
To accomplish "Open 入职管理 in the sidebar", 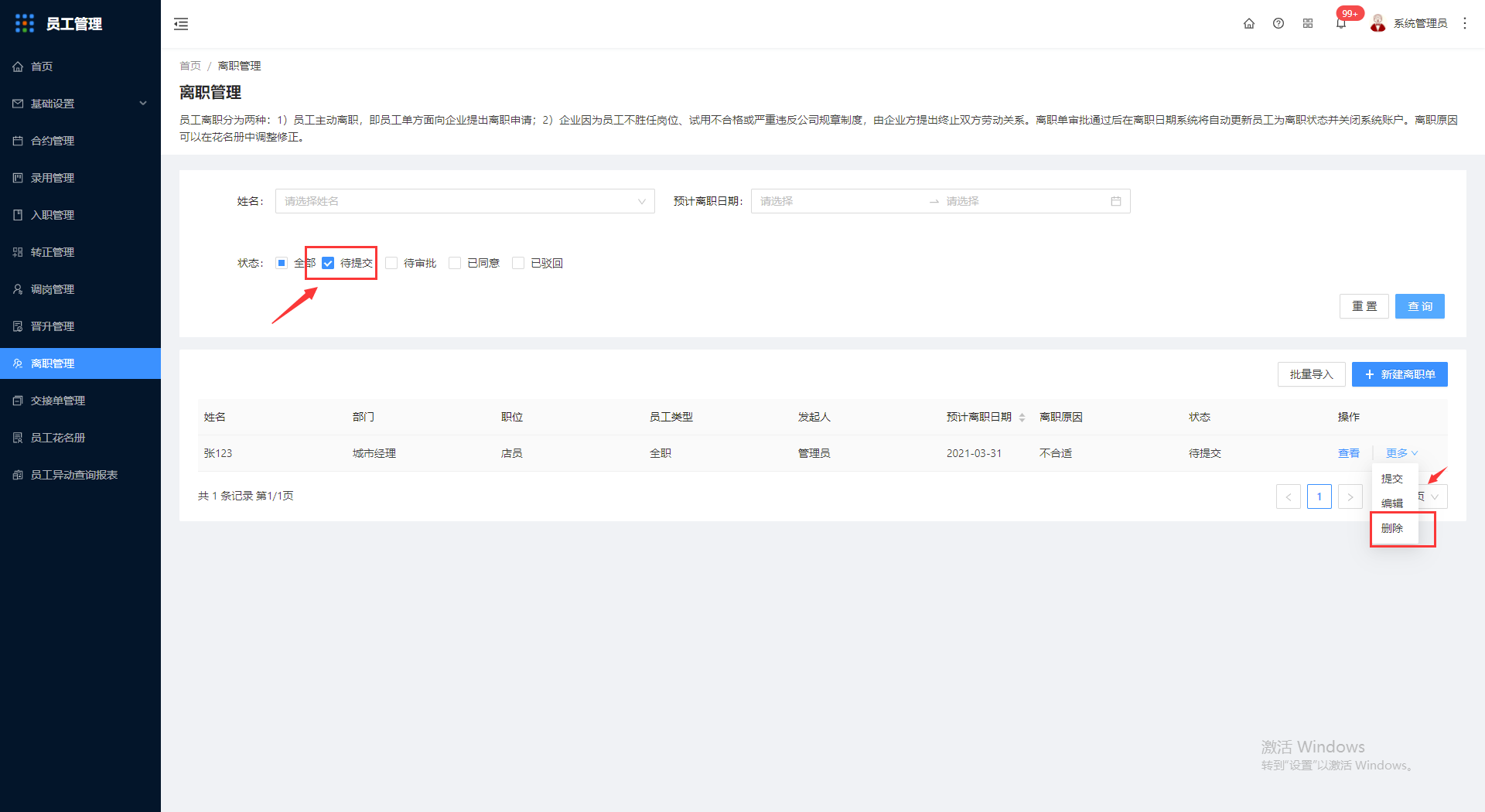I will tap(80, 215).
